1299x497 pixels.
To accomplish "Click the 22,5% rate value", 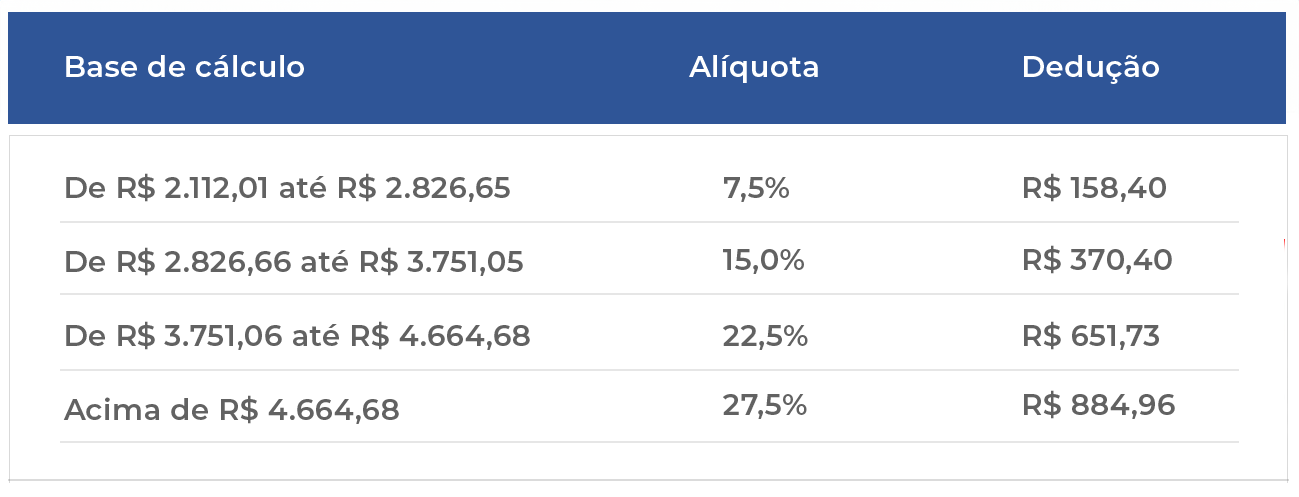I will pos(765,336).
